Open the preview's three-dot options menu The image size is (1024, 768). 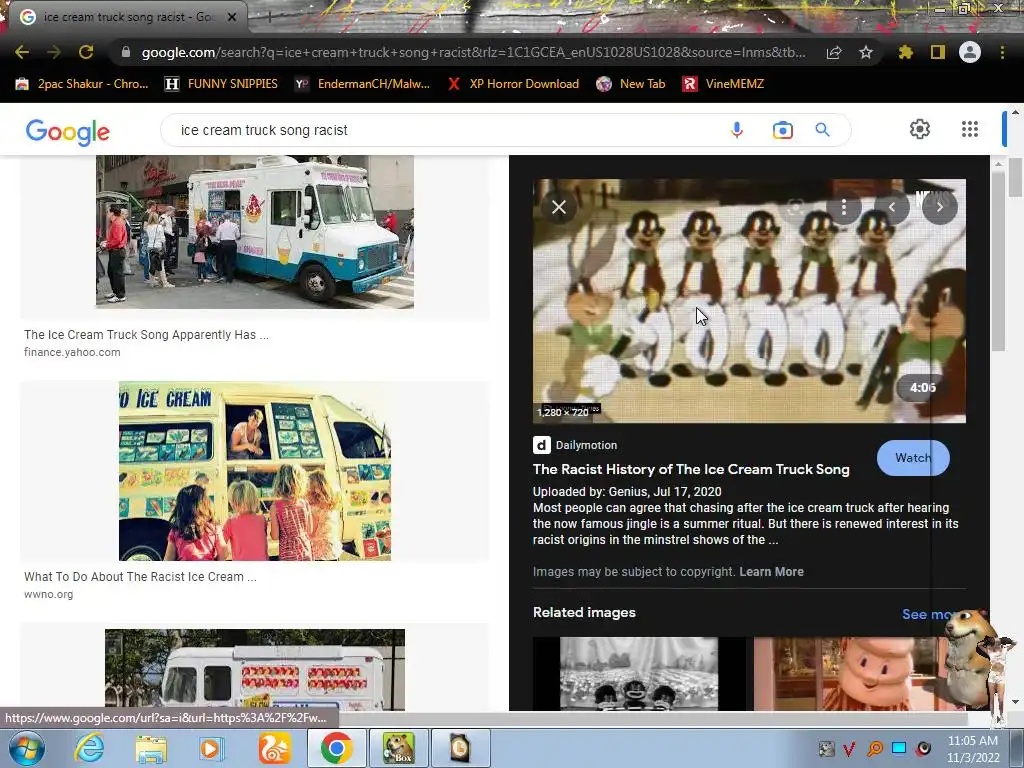coord(844,207)
